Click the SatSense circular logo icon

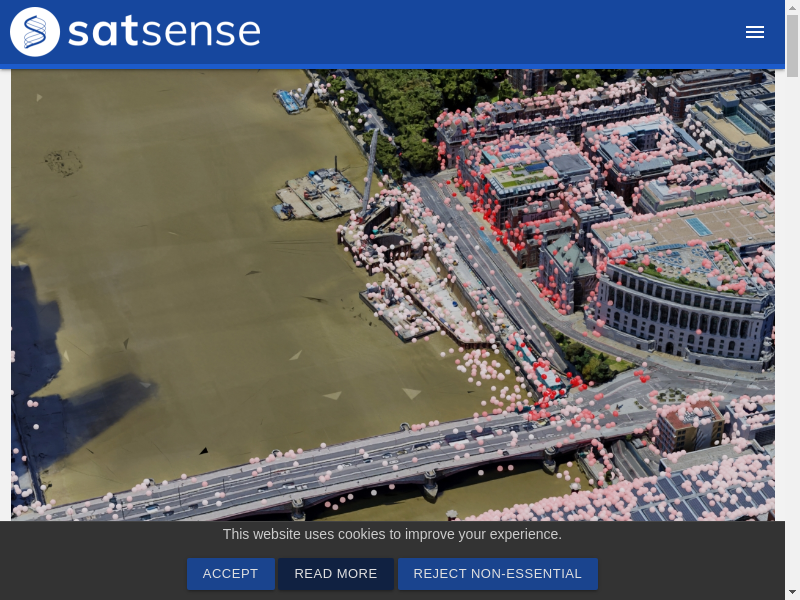[x=35, y=32]
